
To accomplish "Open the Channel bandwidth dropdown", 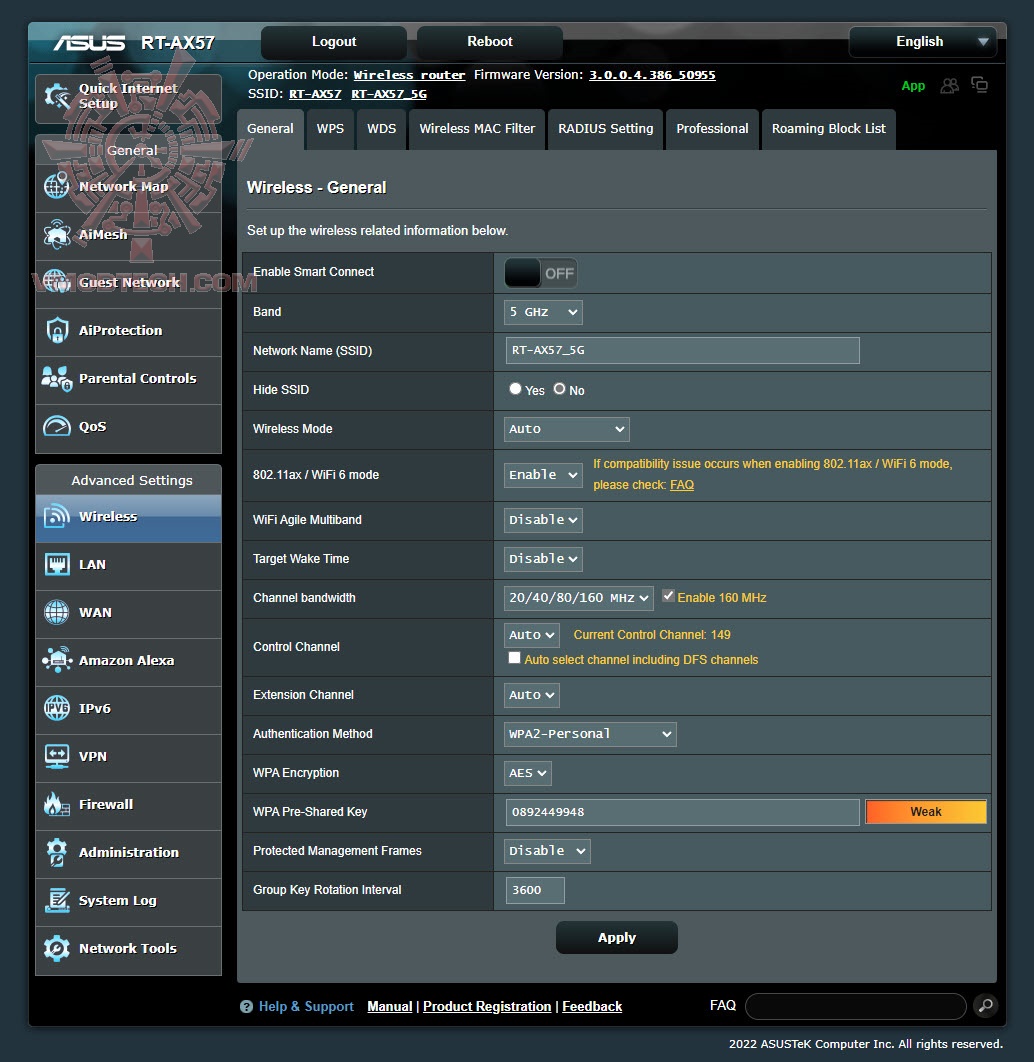I will click(579, 598).
